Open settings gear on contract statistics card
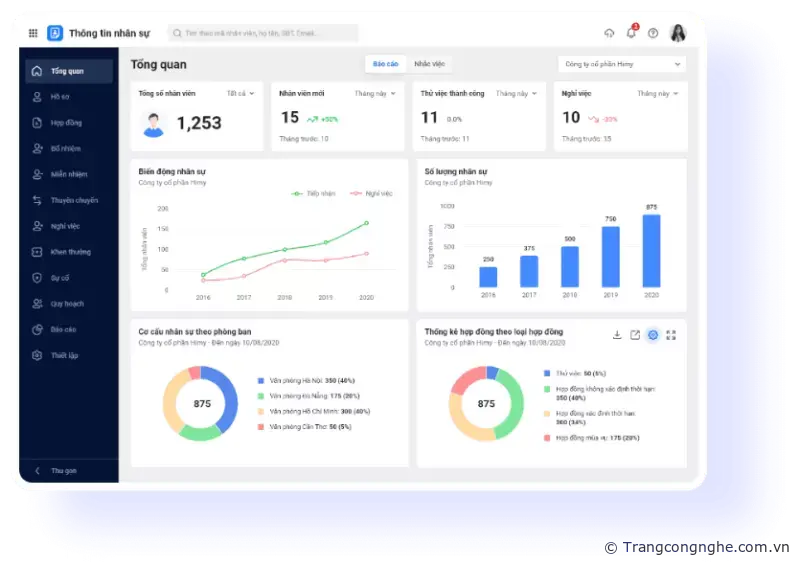Viewport: 800px width, 565px height. [x=653, y=335]
